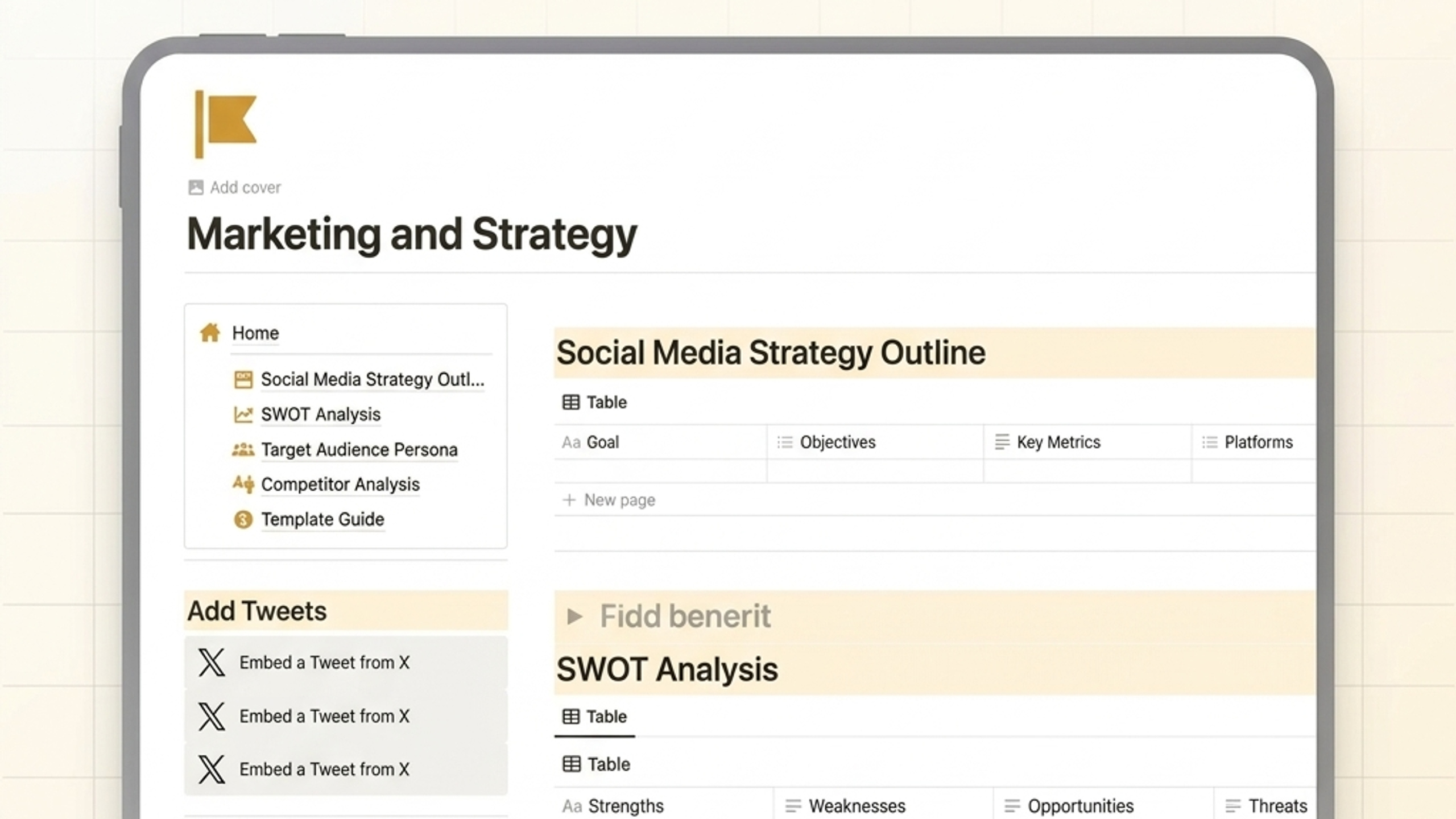The image size is (1456, 819).
Task: Click the SWOT Analysis chart icon
Action: pos(243,415)
